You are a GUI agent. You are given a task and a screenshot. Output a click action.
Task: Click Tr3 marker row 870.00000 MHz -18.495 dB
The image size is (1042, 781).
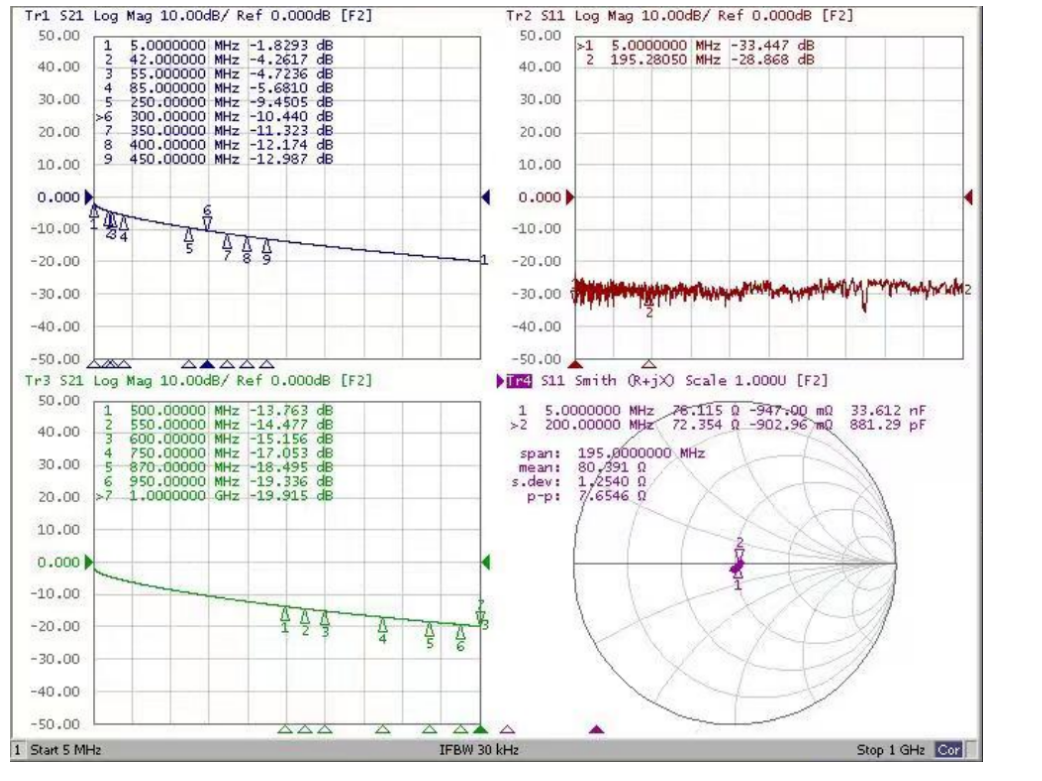[217, 467]
